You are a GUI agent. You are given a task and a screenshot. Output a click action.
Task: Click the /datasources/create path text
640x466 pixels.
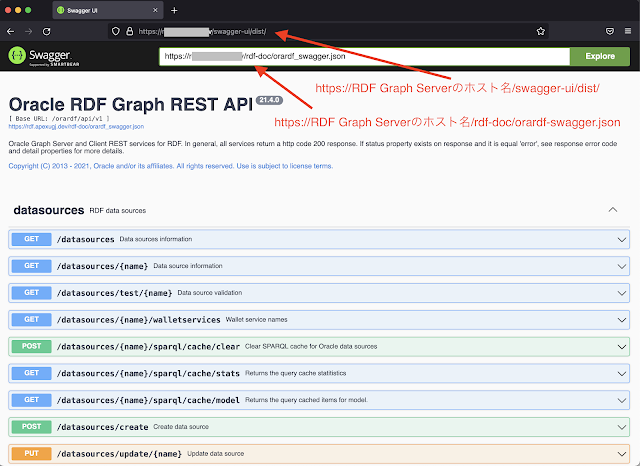(x=102, y=427)
